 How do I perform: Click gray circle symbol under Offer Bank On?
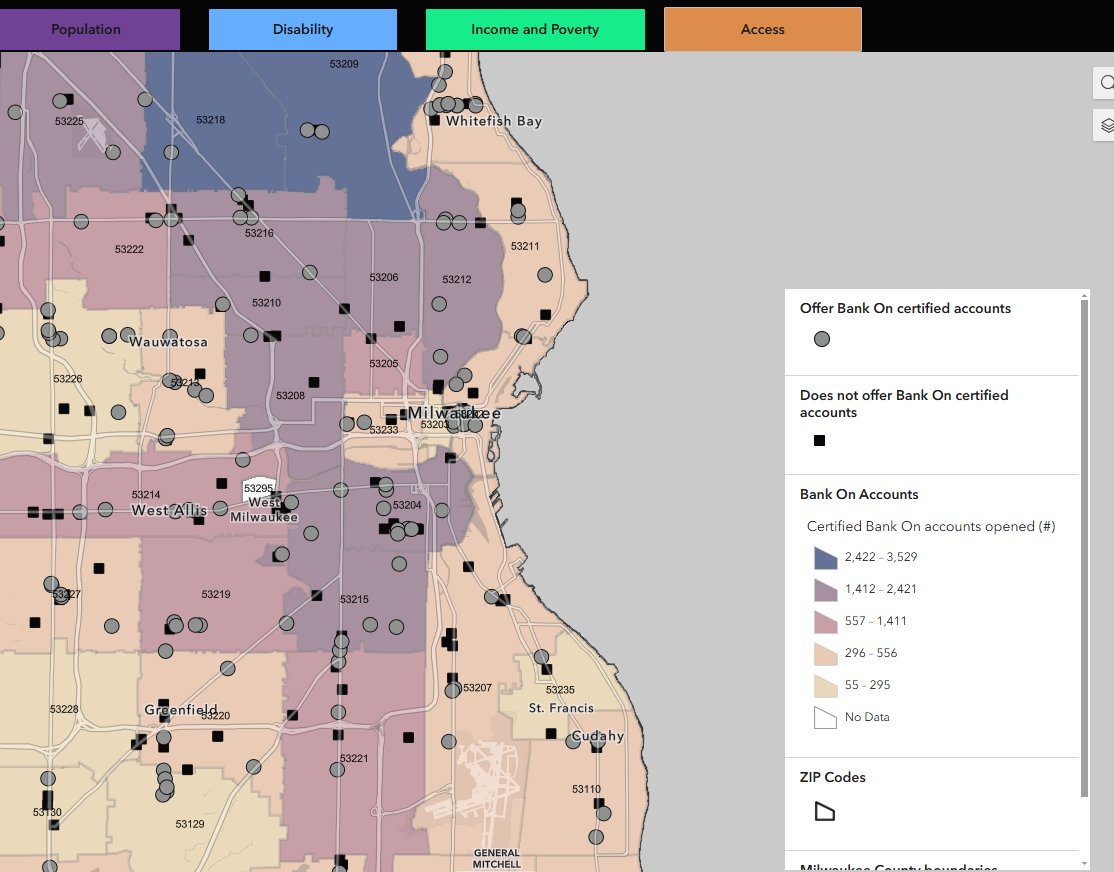[822, 339]
